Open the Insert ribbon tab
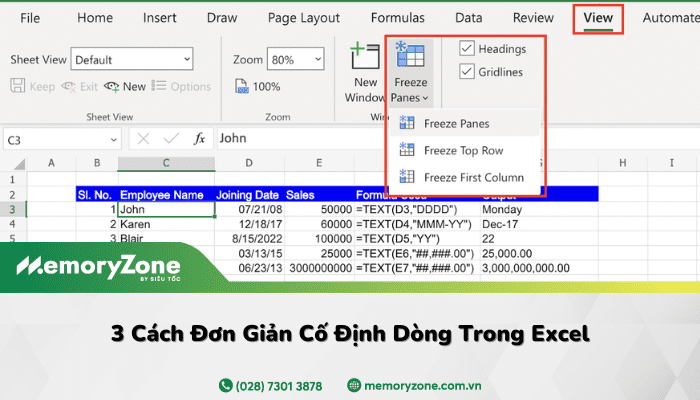700x400 pixels. 159,18
